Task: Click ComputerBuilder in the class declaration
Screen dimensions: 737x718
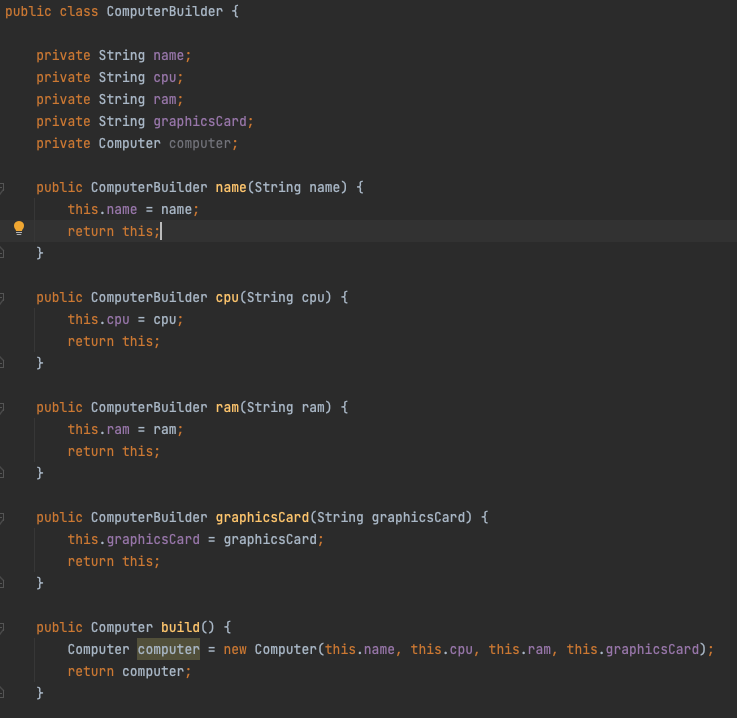Action: 165,11
